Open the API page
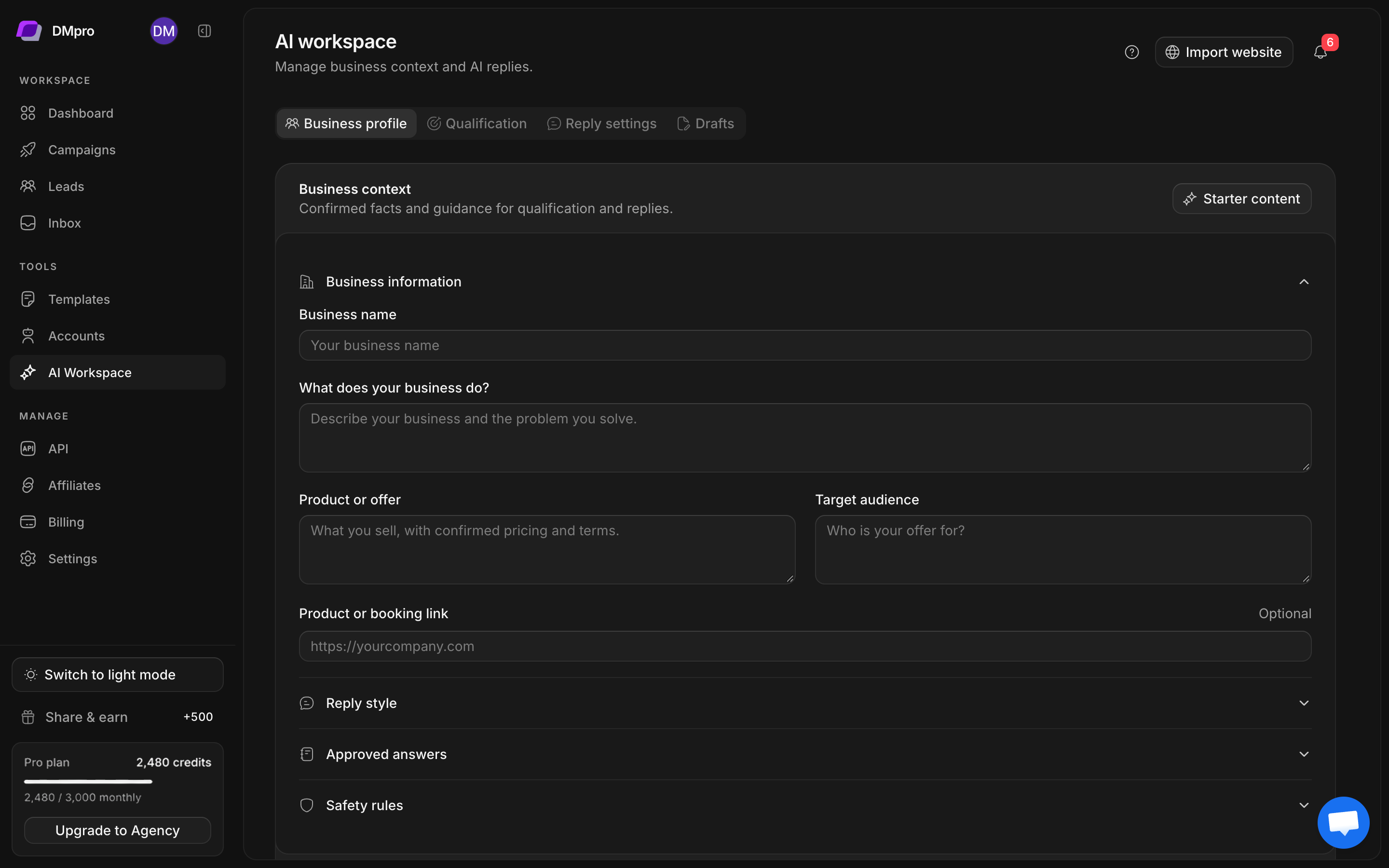 (x=118, y=448)
